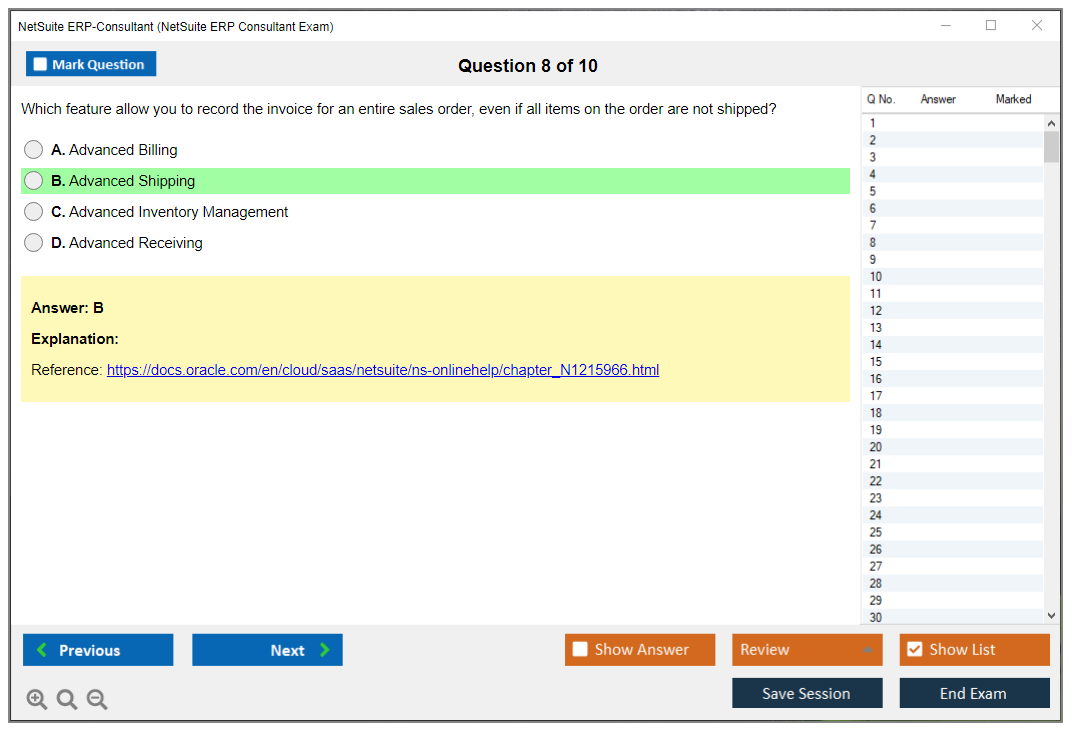Image resolution: width=1075 pixels, height=735 pixels.
Task: Tick the Mark Question checkbox
Action: [x=40, y=64]
